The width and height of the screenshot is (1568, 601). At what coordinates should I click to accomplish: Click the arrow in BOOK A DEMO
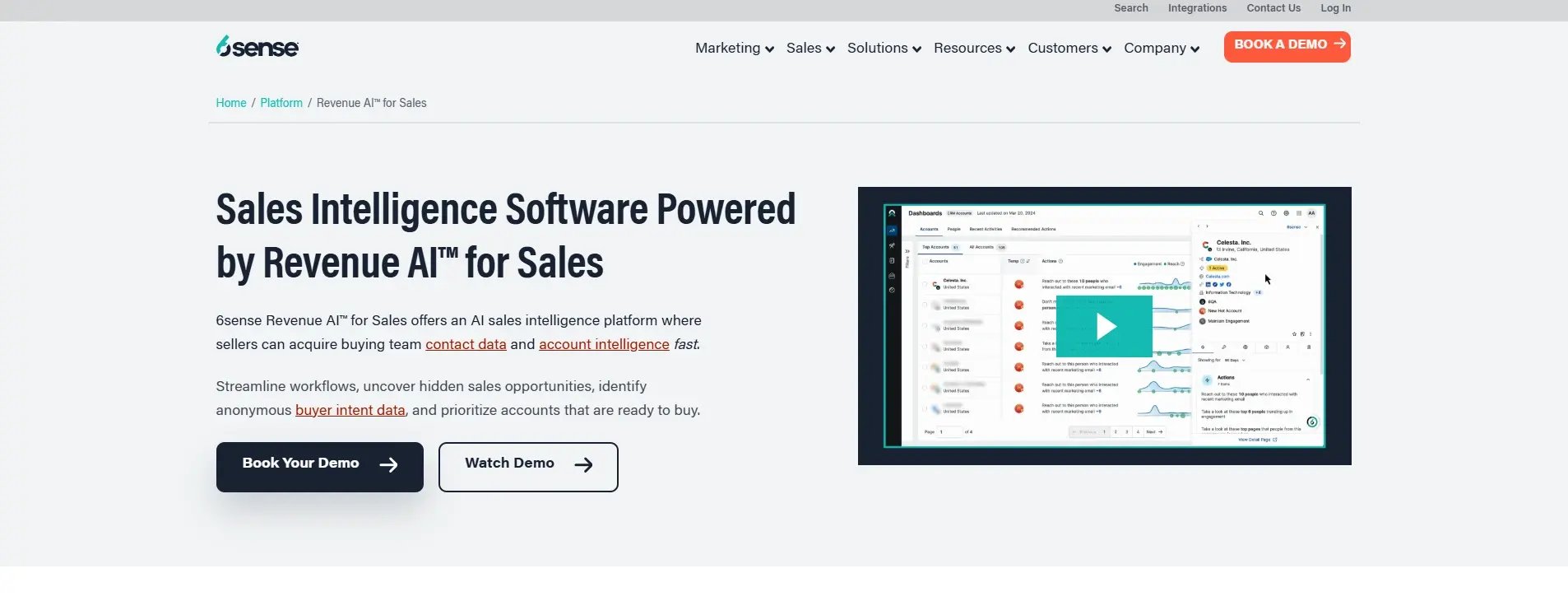click(x=1339, y=44)
